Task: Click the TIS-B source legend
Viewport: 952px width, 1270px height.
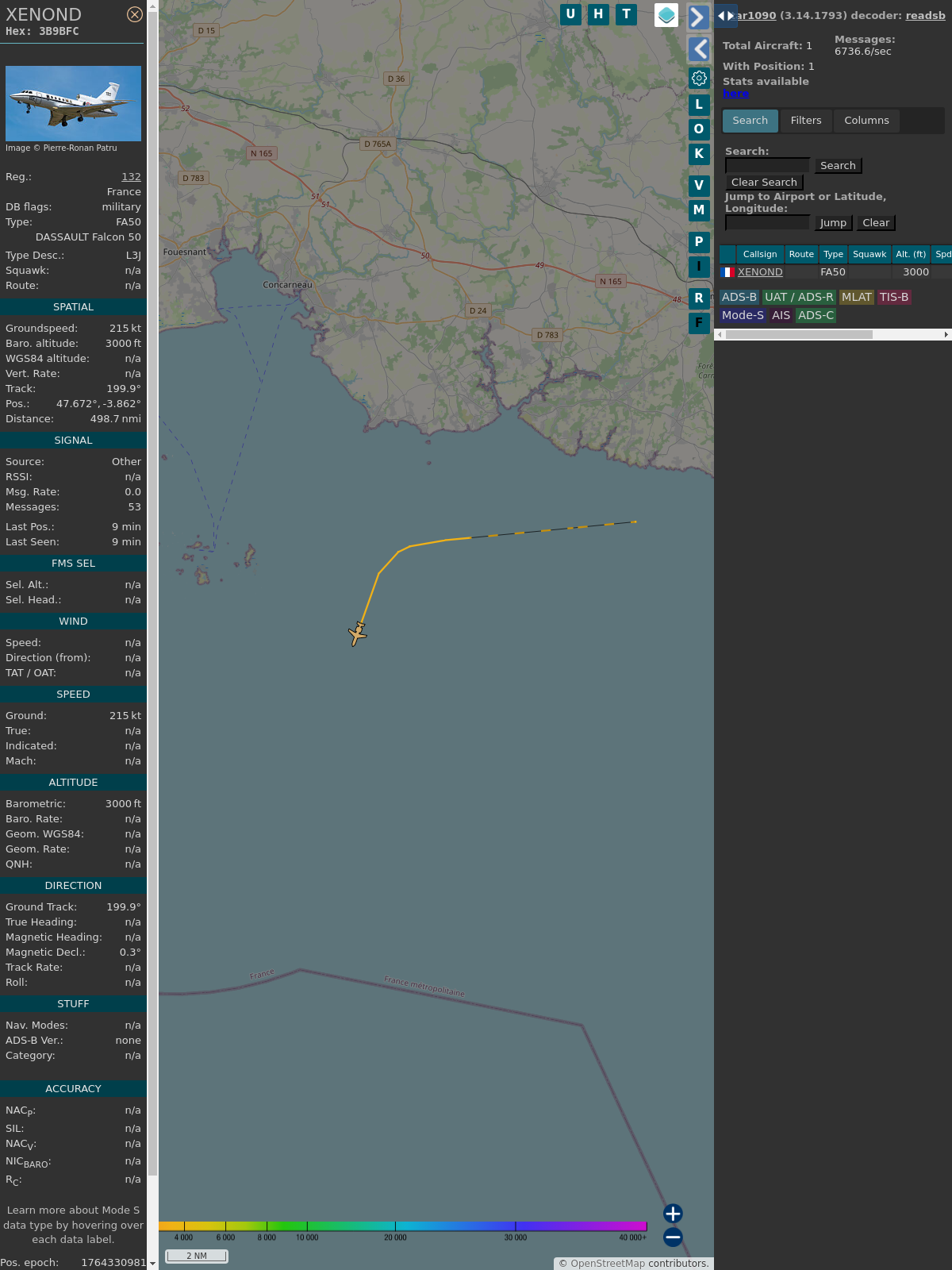Action: pyautogui.click(x=894, y=297)
